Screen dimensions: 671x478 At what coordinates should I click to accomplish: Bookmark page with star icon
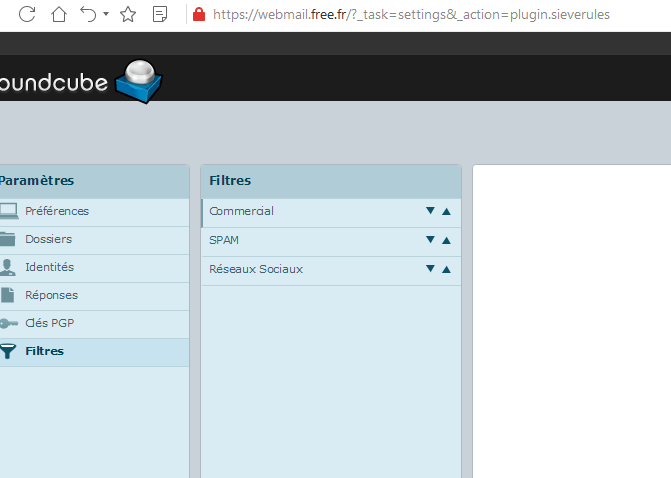[x=128, y=14]
